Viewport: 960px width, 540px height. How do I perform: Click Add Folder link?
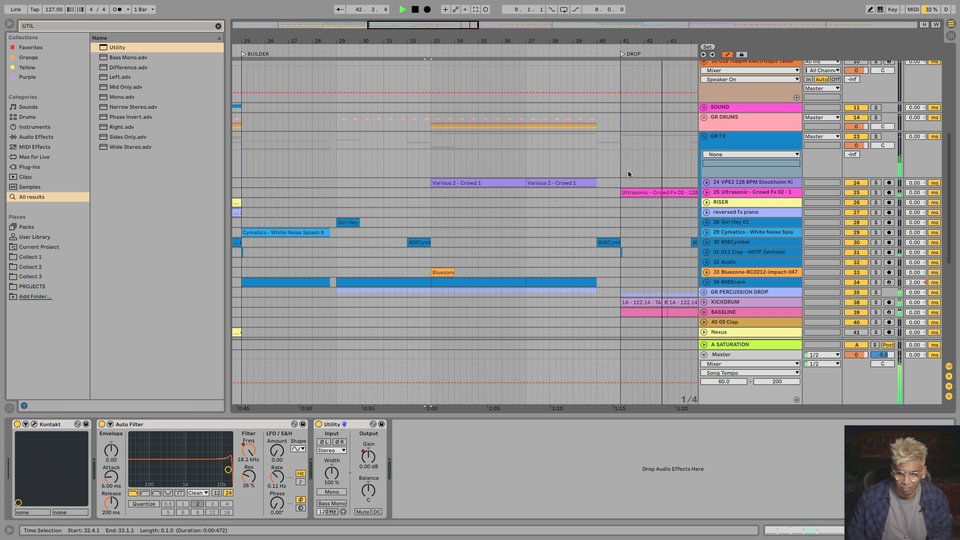click(x=35, y=296)
